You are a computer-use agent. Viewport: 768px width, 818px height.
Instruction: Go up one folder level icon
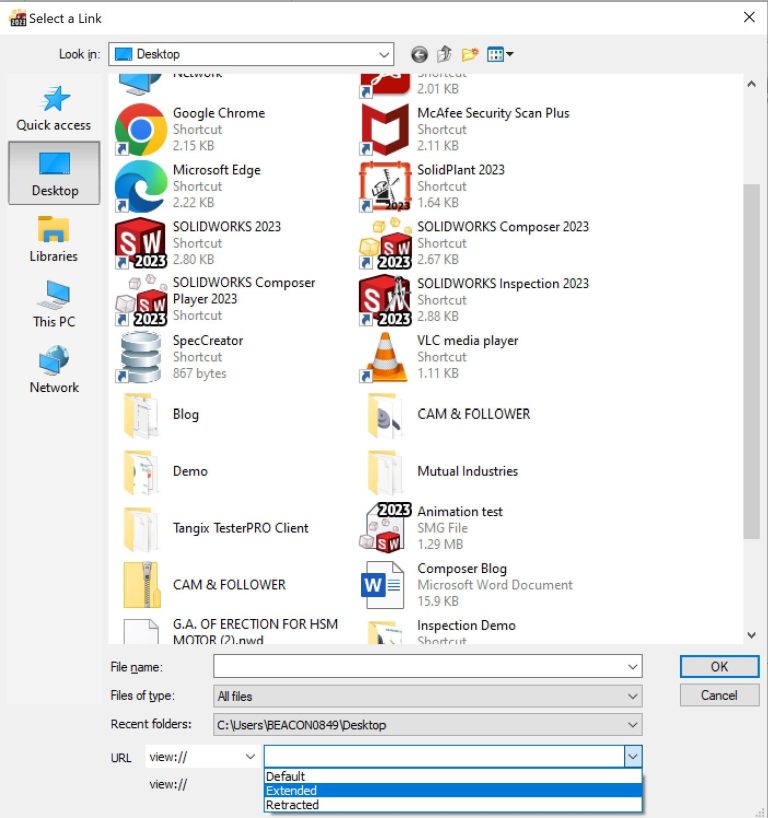coord(444,54)
